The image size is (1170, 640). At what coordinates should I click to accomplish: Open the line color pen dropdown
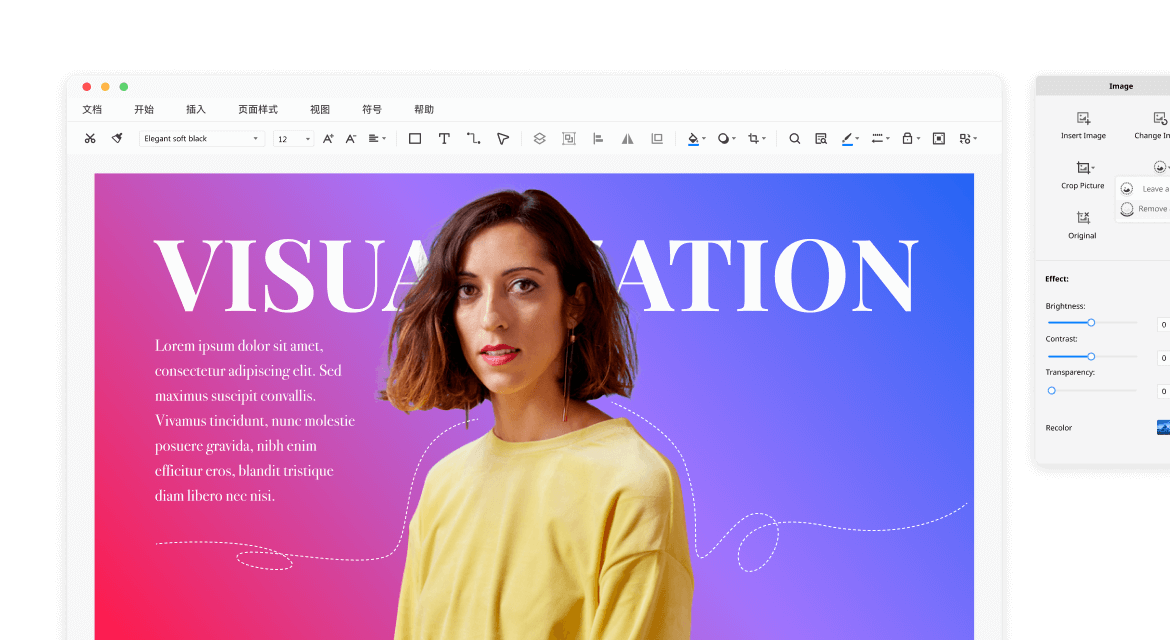850,139
